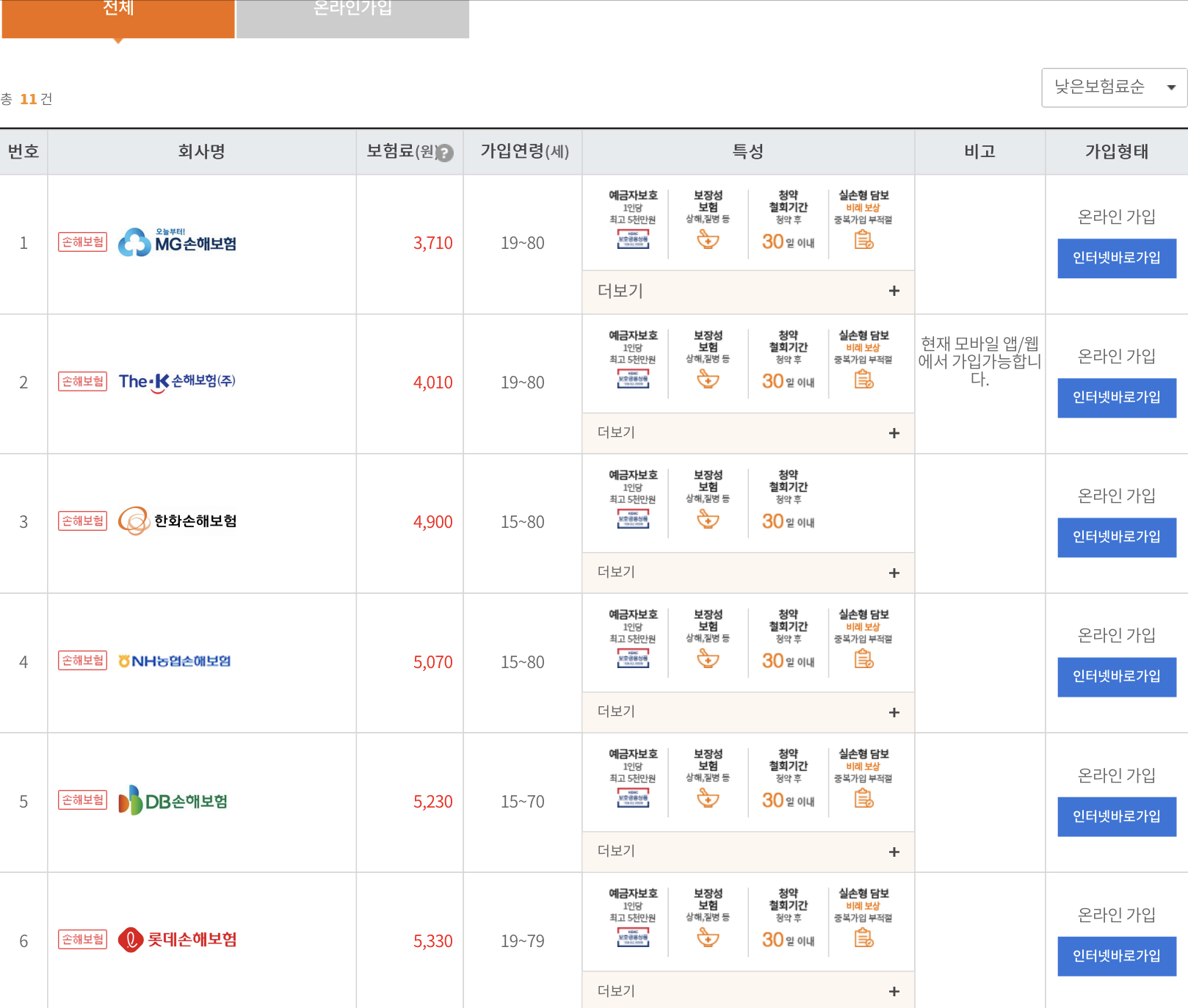Click premium value 5,070
1188x1008 pixels.
click(432, 662)
